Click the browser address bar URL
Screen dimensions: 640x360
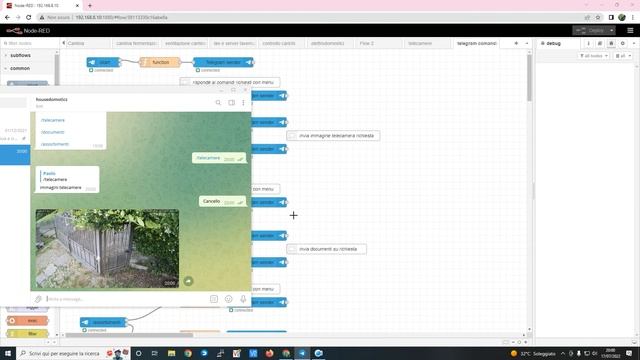(121, 18)
